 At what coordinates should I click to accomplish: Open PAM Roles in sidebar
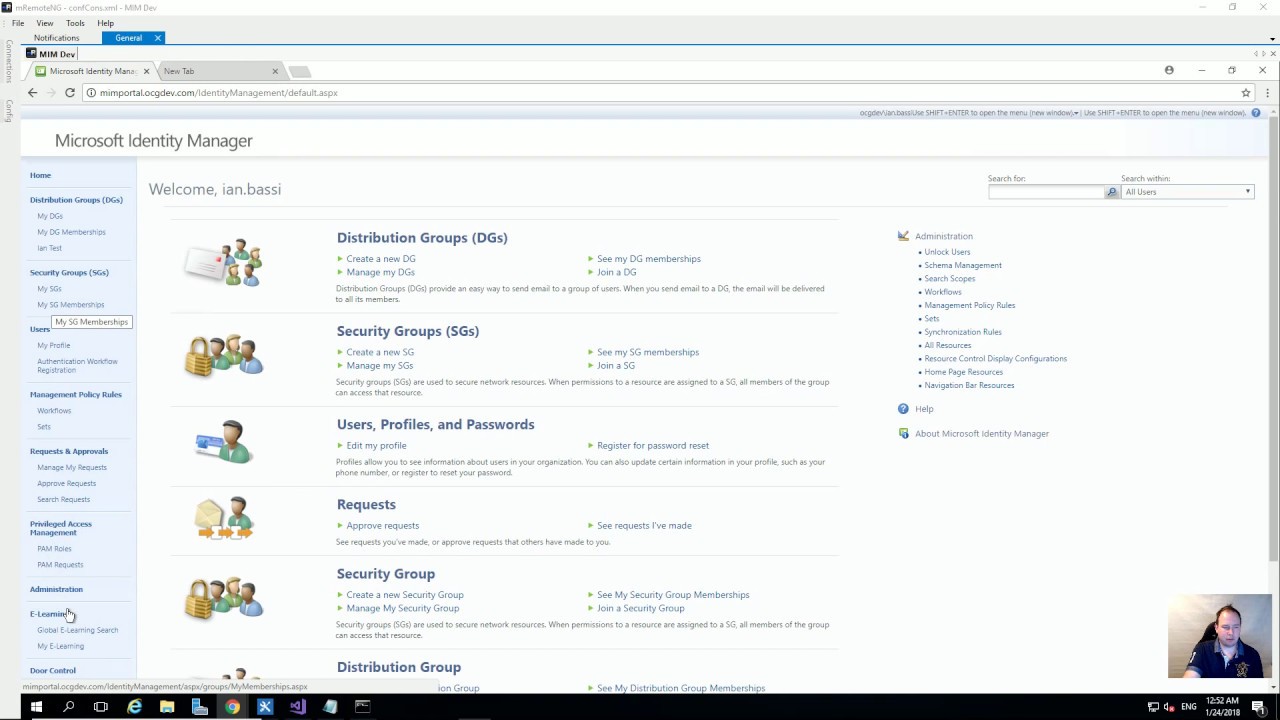(x=54, y=549)
